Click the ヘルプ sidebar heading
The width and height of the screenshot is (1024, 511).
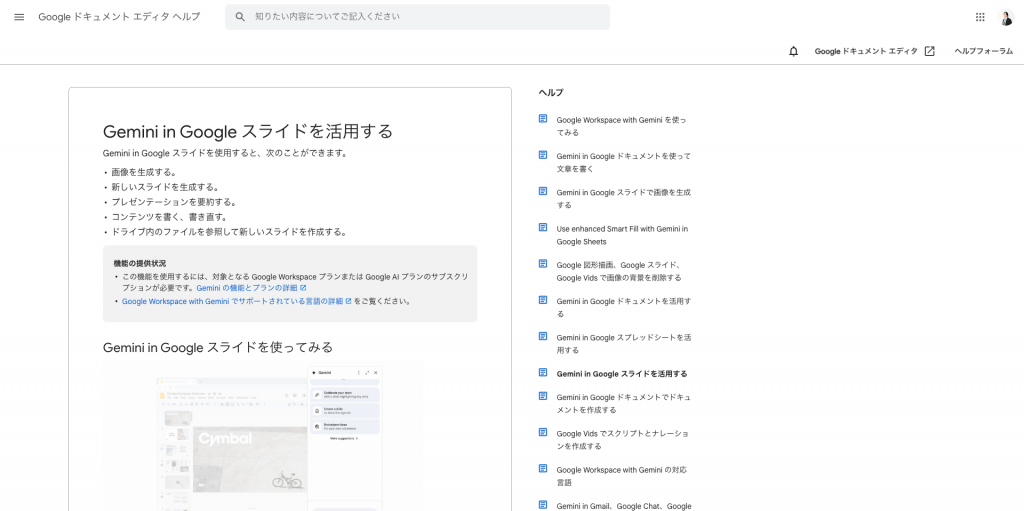point(551,92)
